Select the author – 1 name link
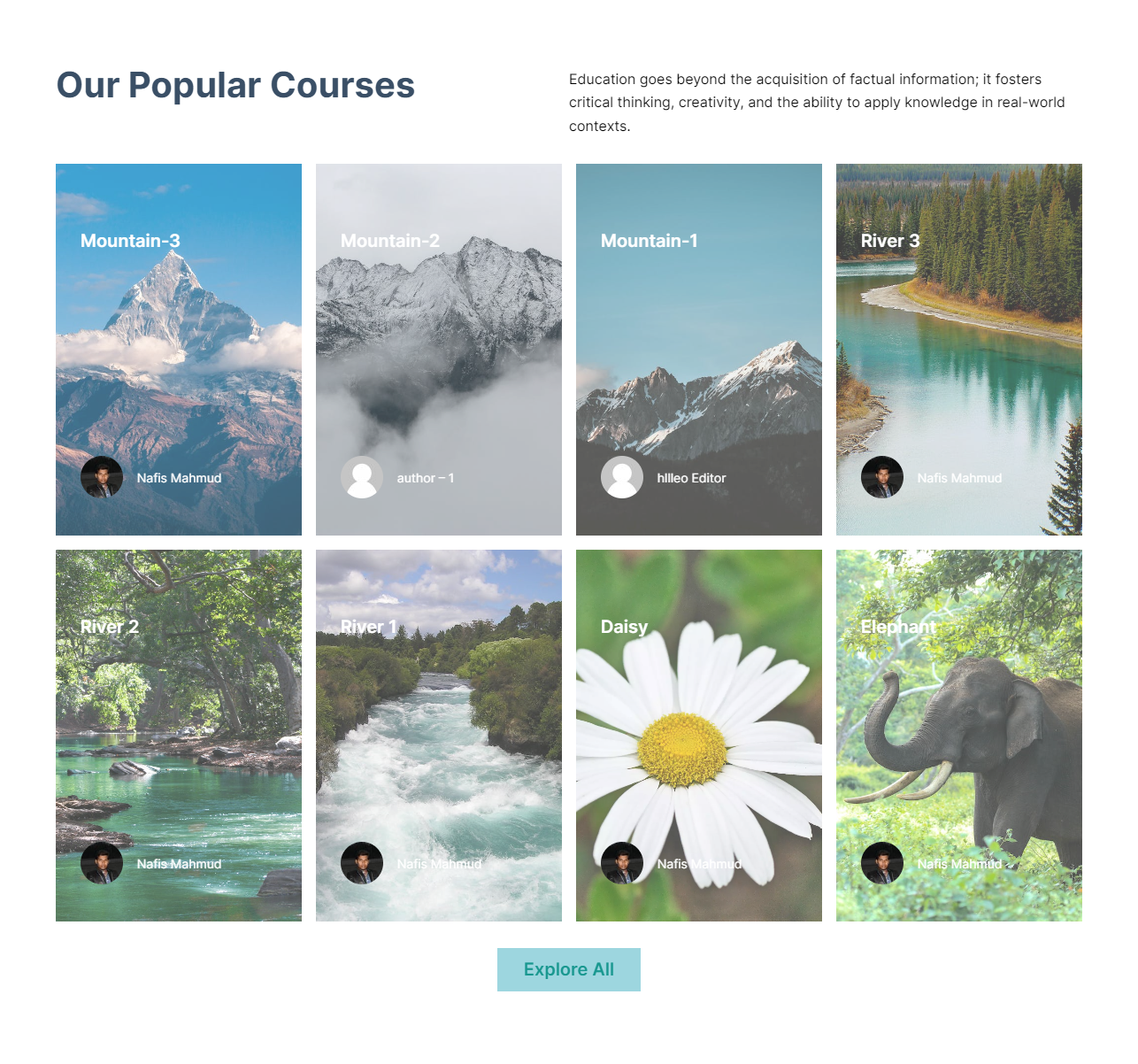The image size is (1138, 1064). pyautogui.click(x=426, y=478)
